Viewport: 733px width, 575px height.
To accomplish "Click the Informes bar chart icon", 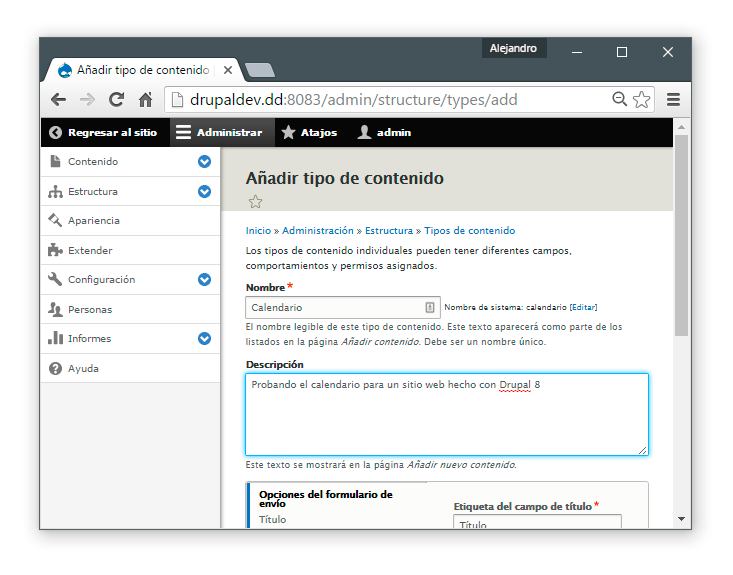I will [x=55, y=338].
